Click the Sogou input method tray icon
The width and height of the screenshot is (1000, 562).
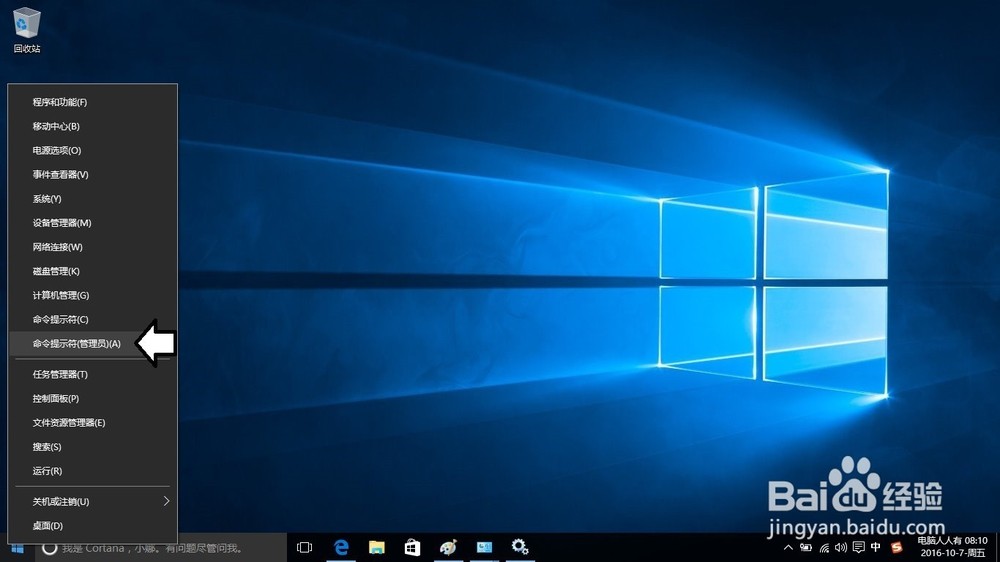896,547
